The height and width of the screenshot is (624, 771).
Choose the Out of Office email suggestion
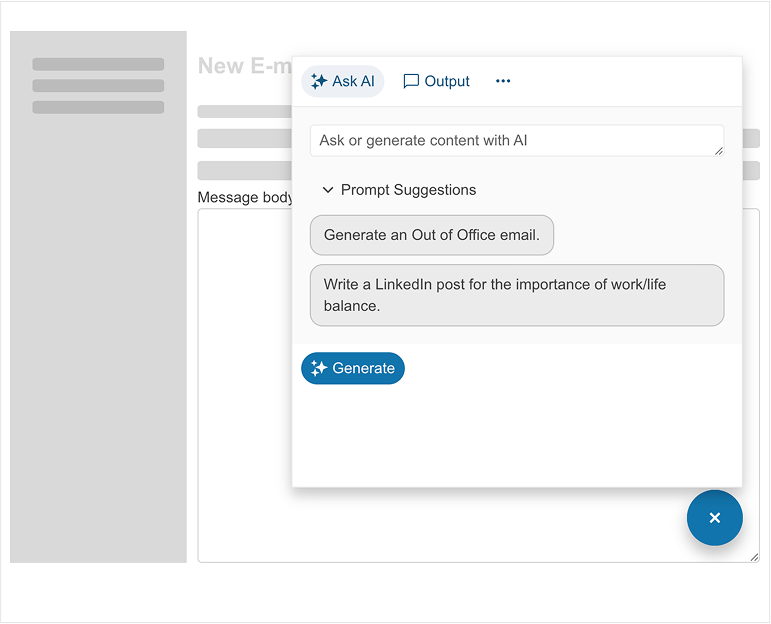pyautogui.click(x=431, y=235)
